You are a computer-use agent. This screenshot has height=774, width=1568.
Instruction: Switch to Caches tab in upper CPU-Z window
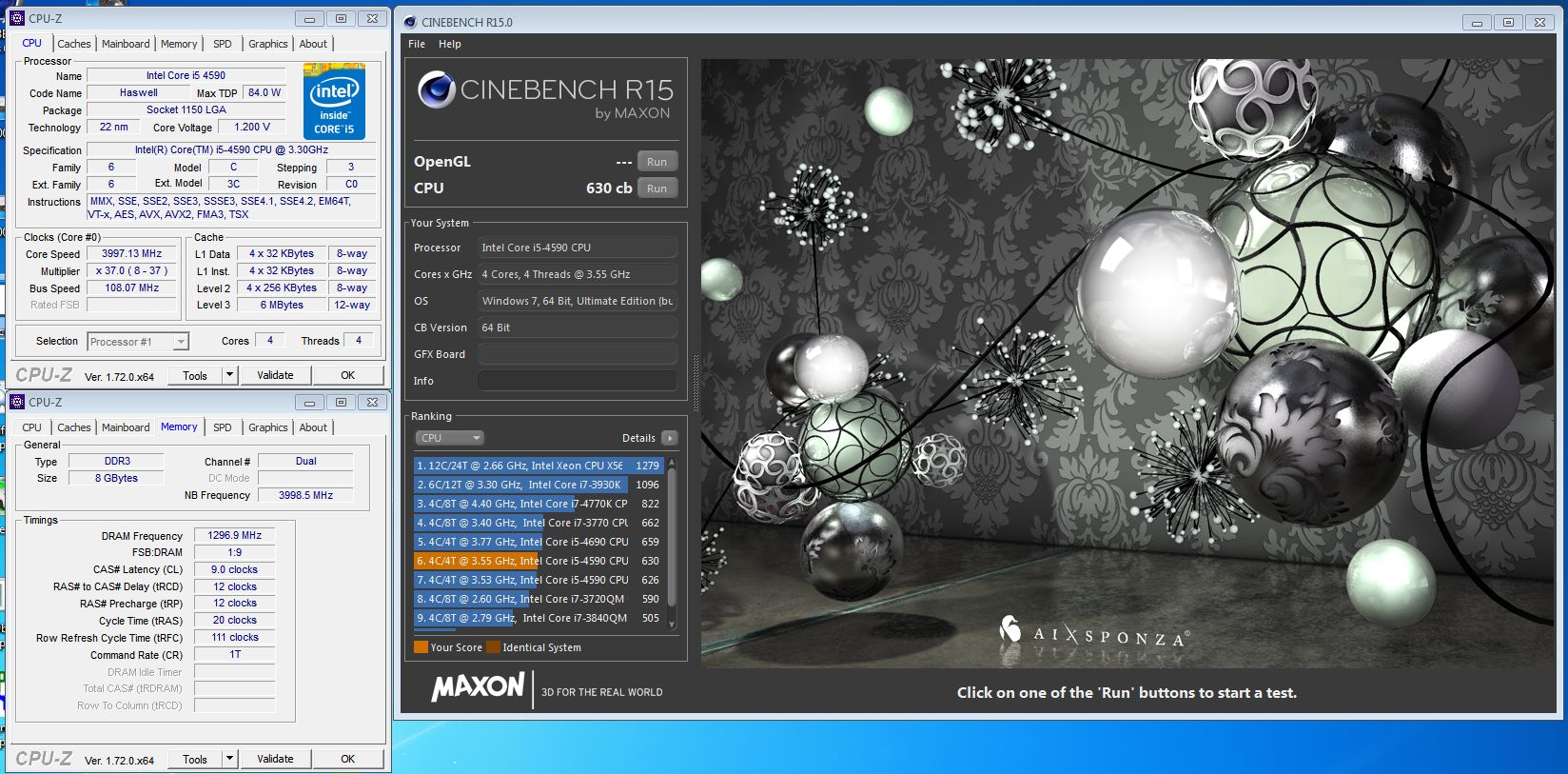pyautogui.click(x=74, y=44)
